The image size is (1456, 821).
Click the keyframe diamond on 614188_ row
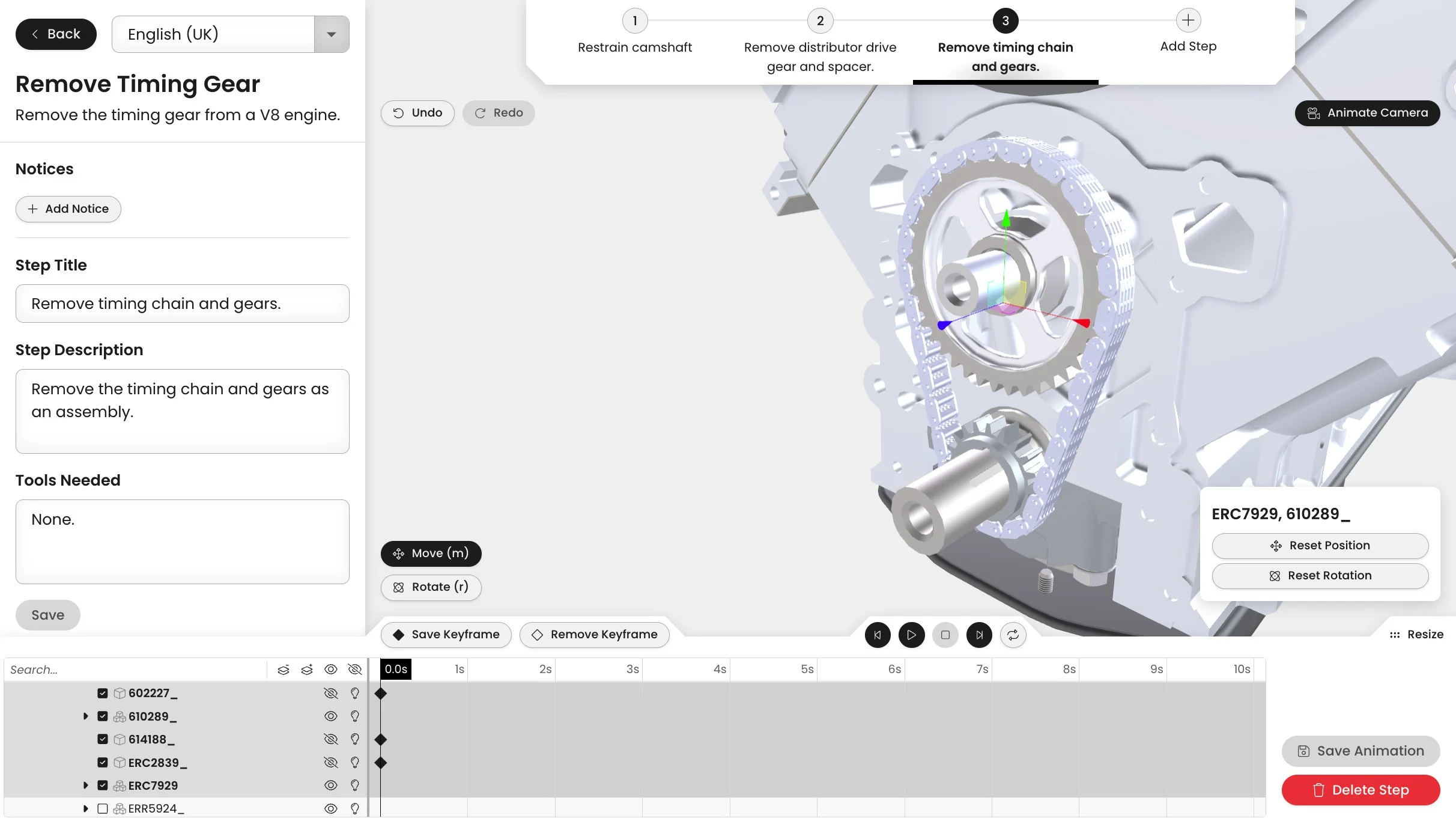[380, 739]
